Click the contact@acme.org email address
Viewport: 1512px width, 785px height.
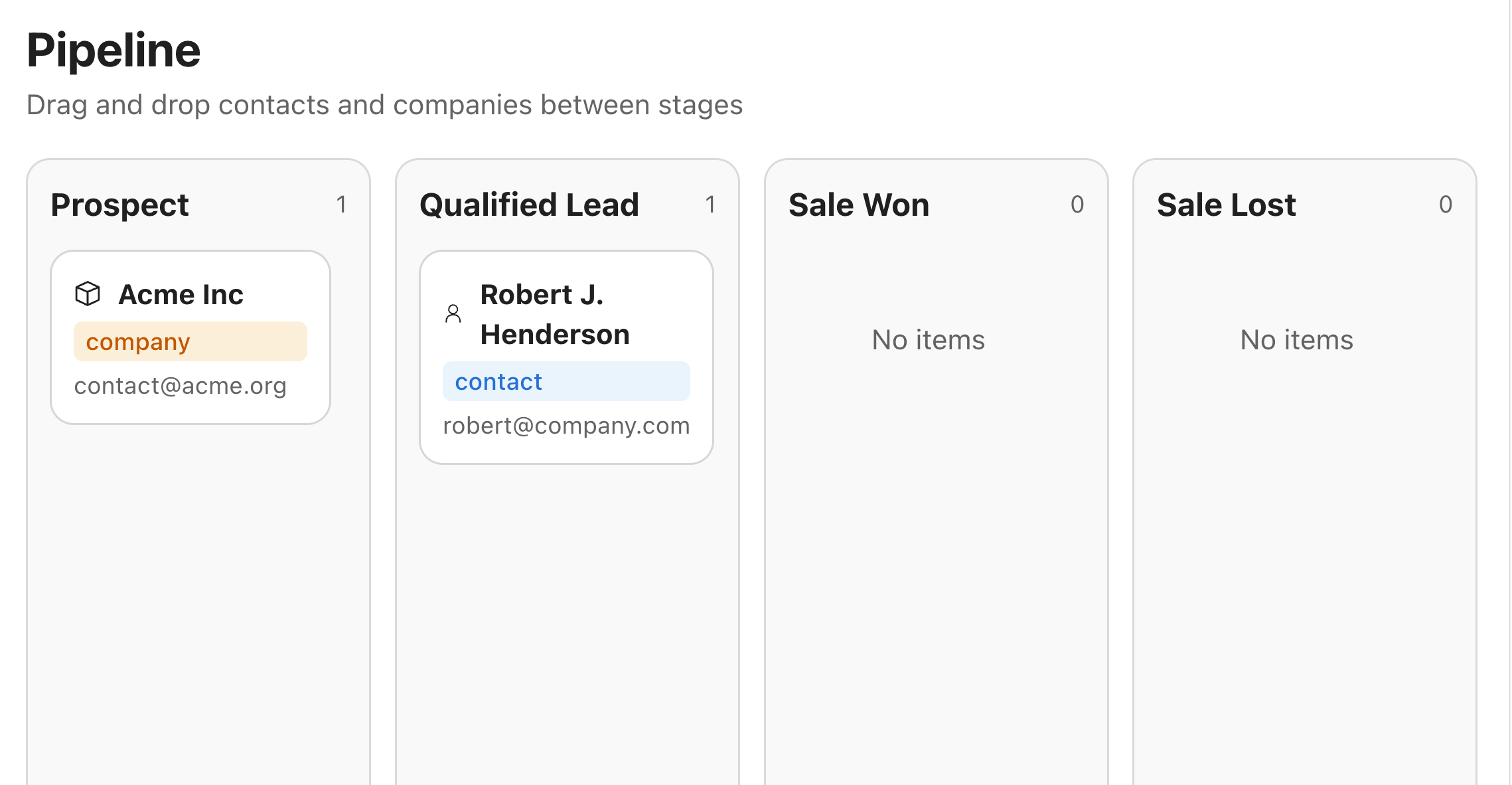point(180,386)
